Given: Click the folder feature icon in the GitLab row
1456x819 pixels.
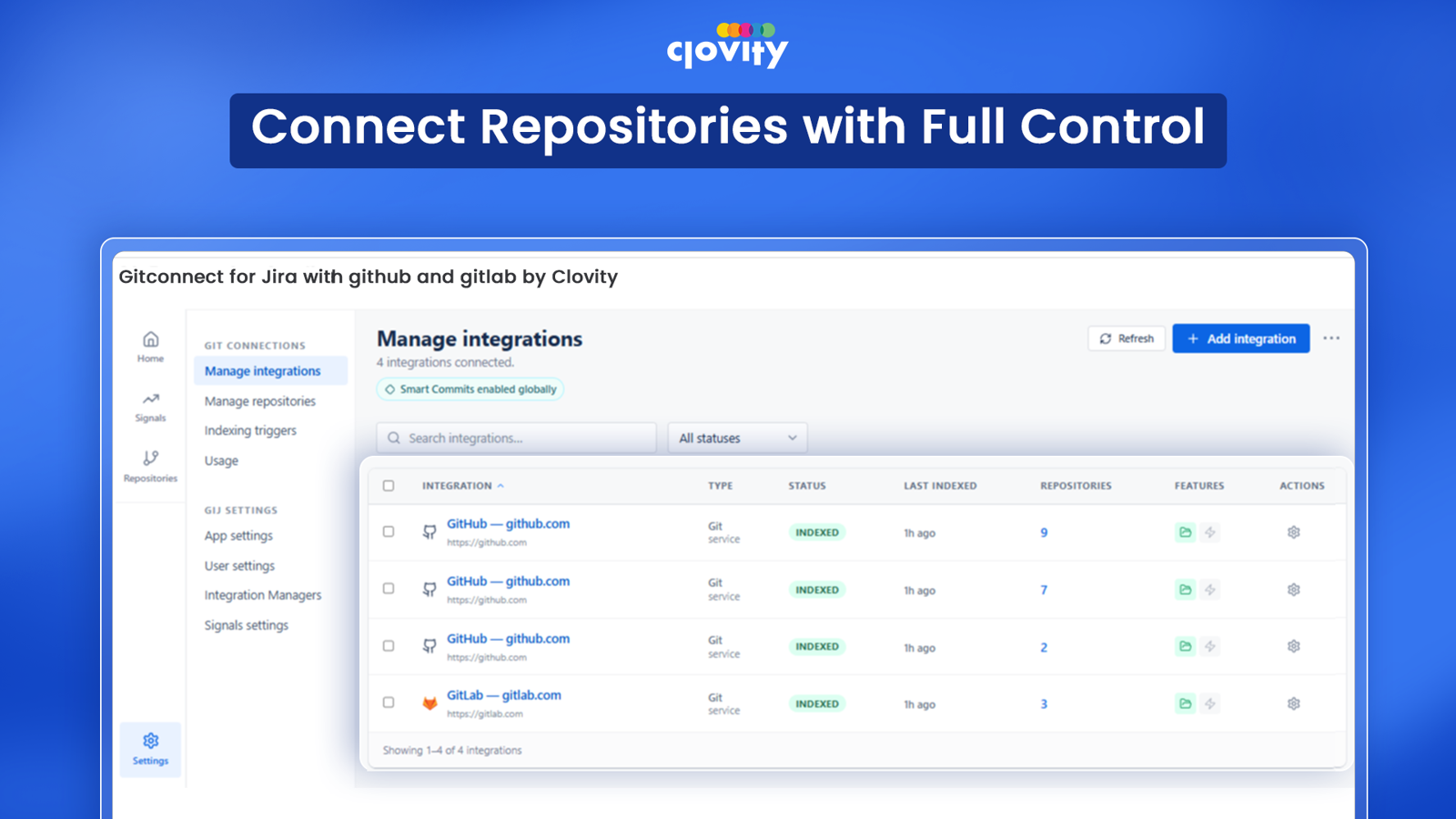Looking at the screenshot, I should [x=1185, y=703].
